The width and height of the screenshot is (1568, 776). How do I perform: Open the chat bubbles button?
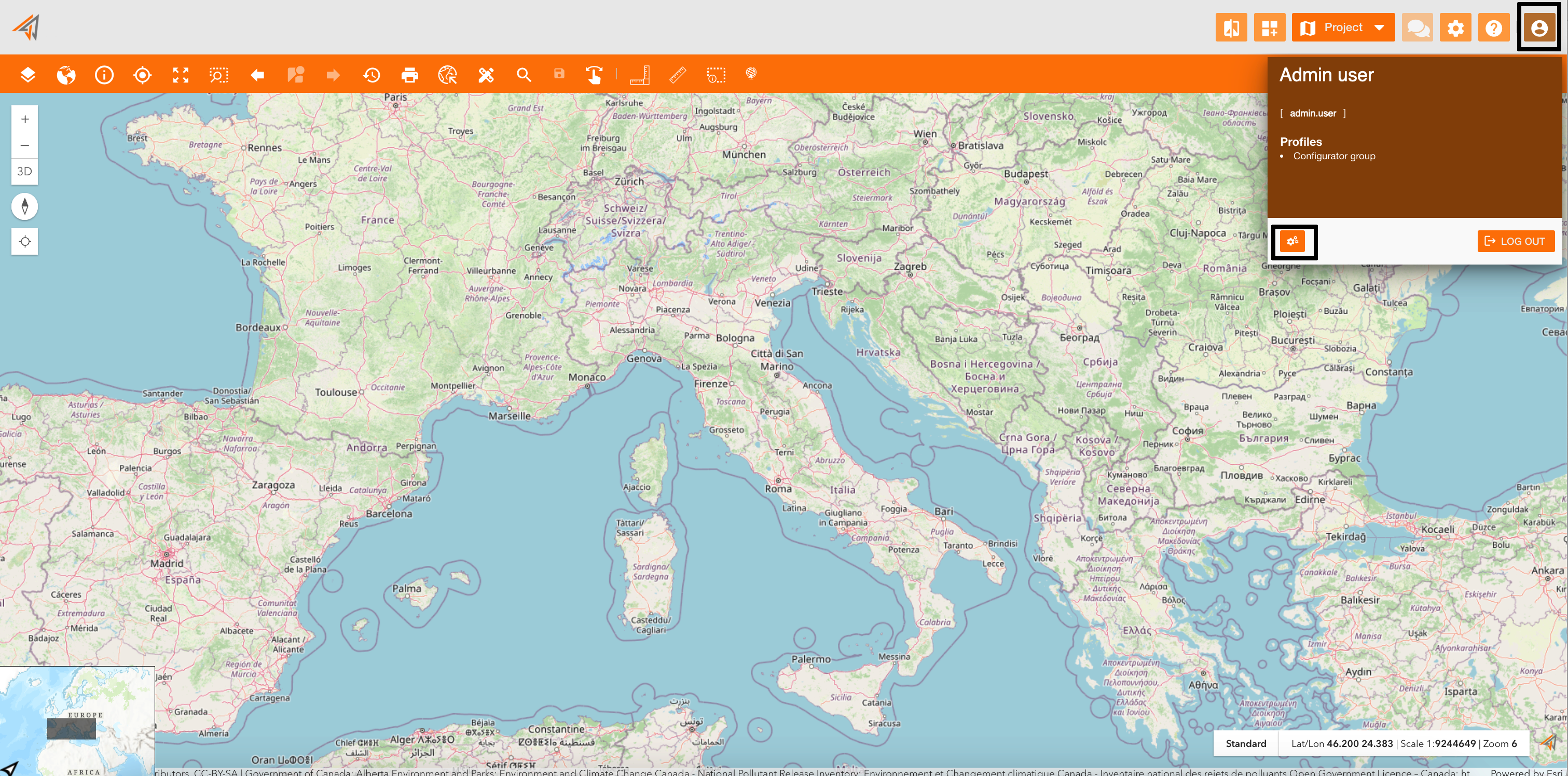point(1417,27)
